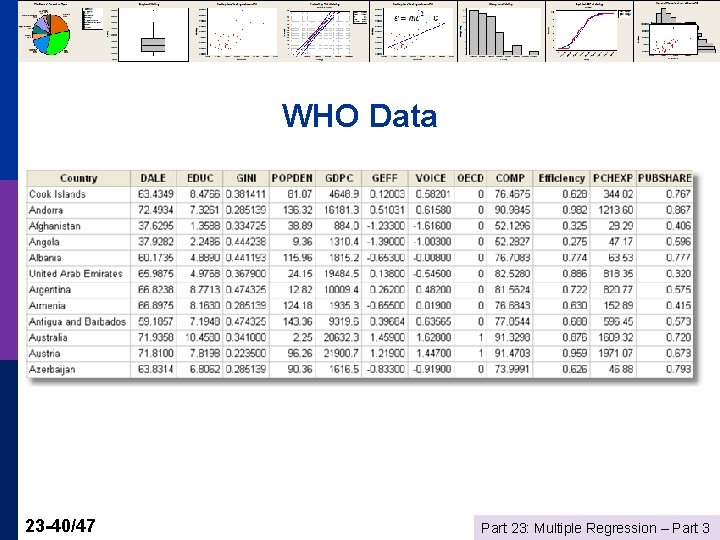Click the Part 23 Multiple Regression footer
This screenshot has height=540, width=720.
(x=595, y=528)
